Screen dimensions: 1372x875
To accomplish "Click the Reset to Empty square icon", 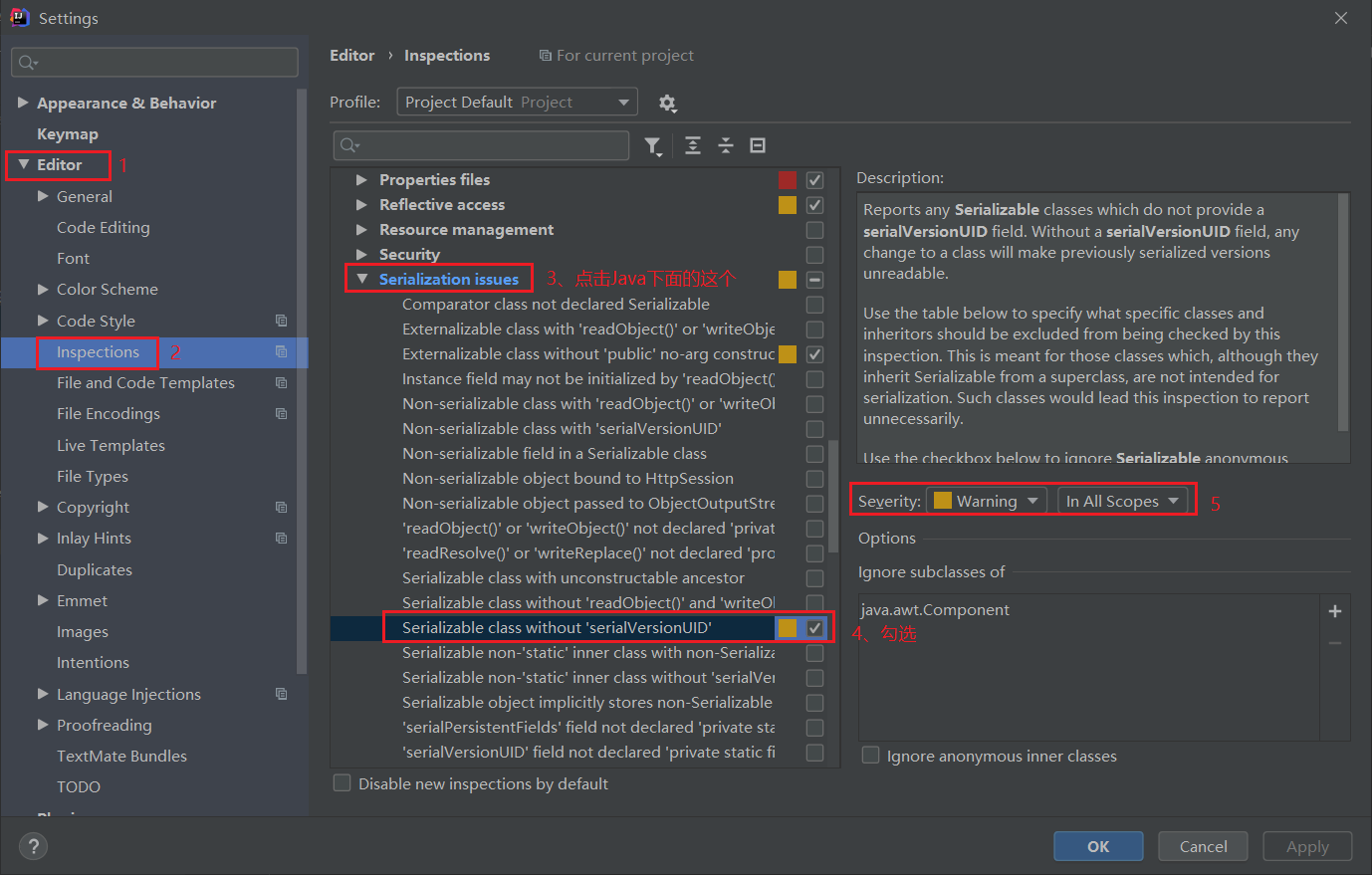I will [x=758, y=145].
